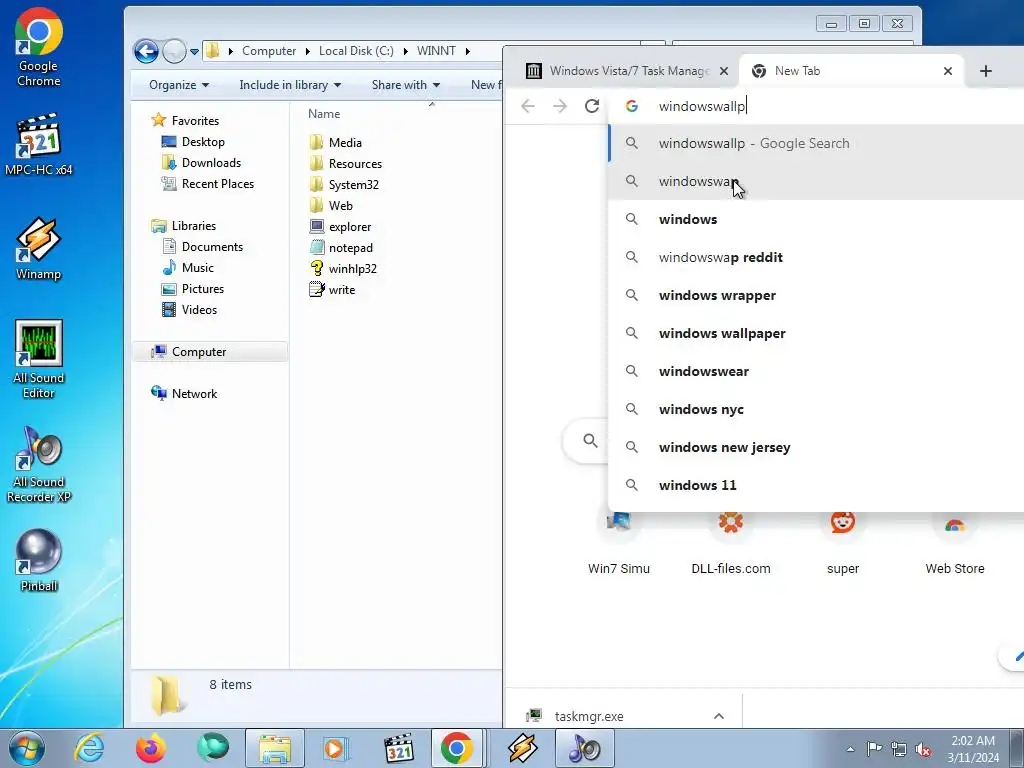Select Computer in navigation pane
This screenshot has height=768, width=1024.
210,351
